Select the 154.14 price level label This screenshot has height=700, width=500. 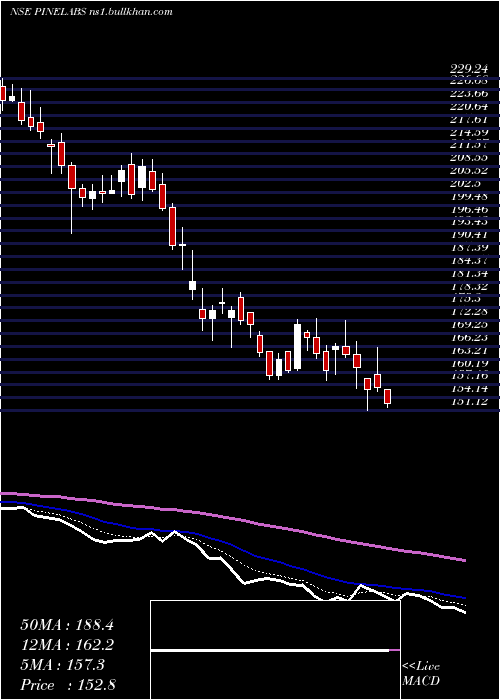click(469, 389)
